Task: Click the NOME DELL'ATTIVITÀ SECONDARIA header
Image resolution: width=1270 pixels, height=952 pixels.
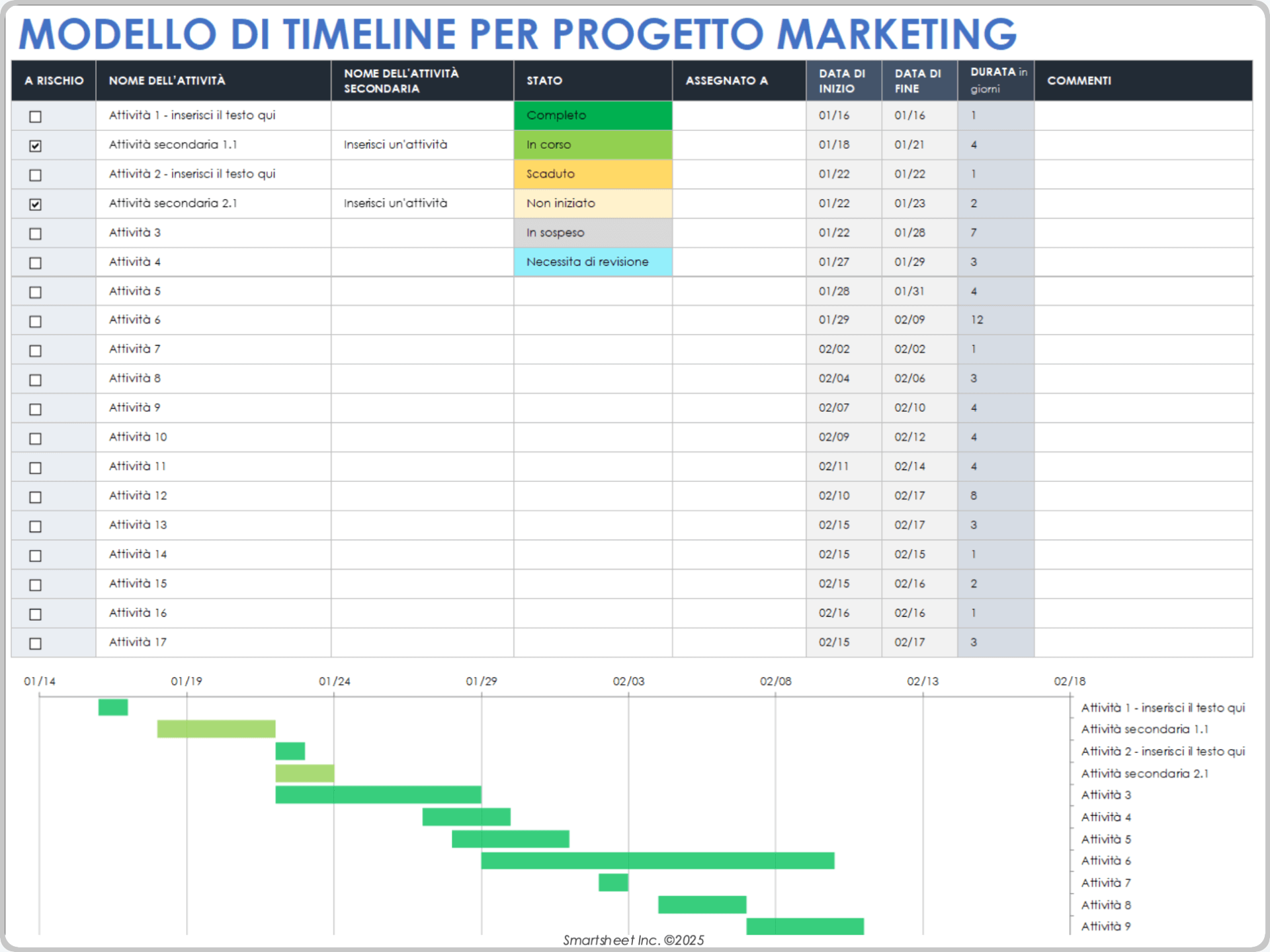Action: click(x=422, y=81)
